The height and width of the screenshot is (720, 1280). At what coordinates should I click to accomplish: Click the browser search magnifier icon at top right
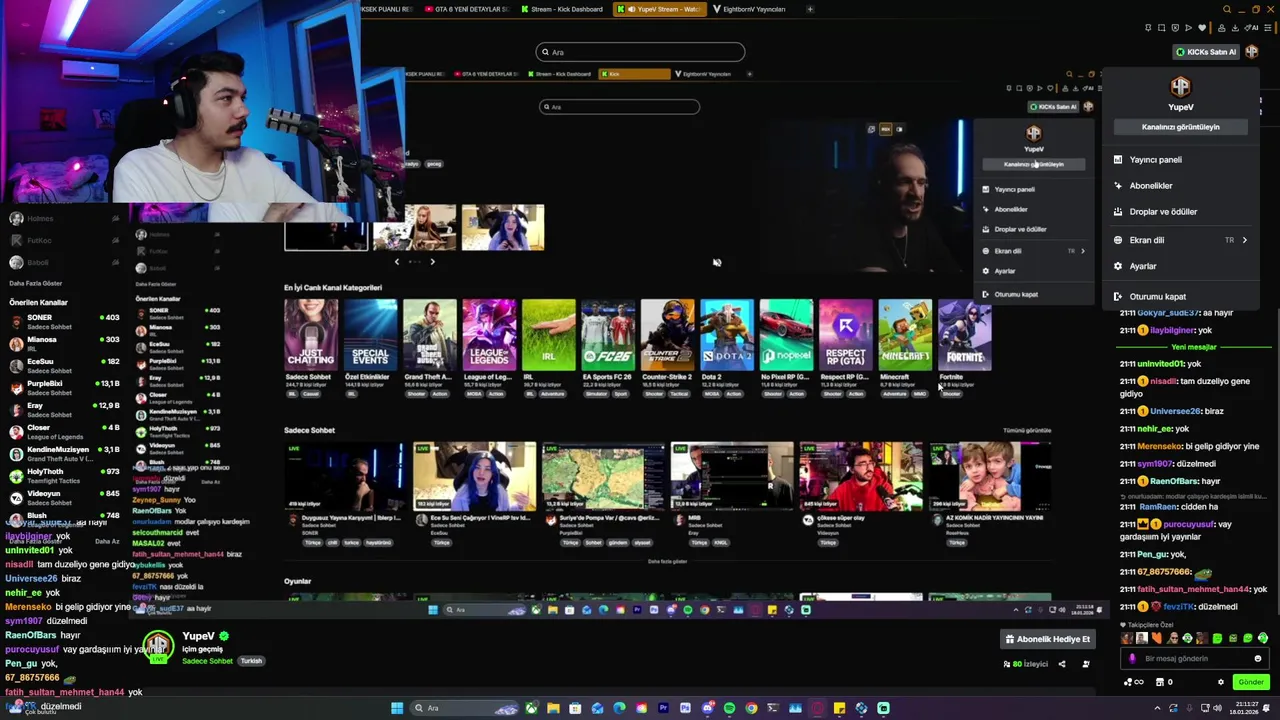point(1227,9)
